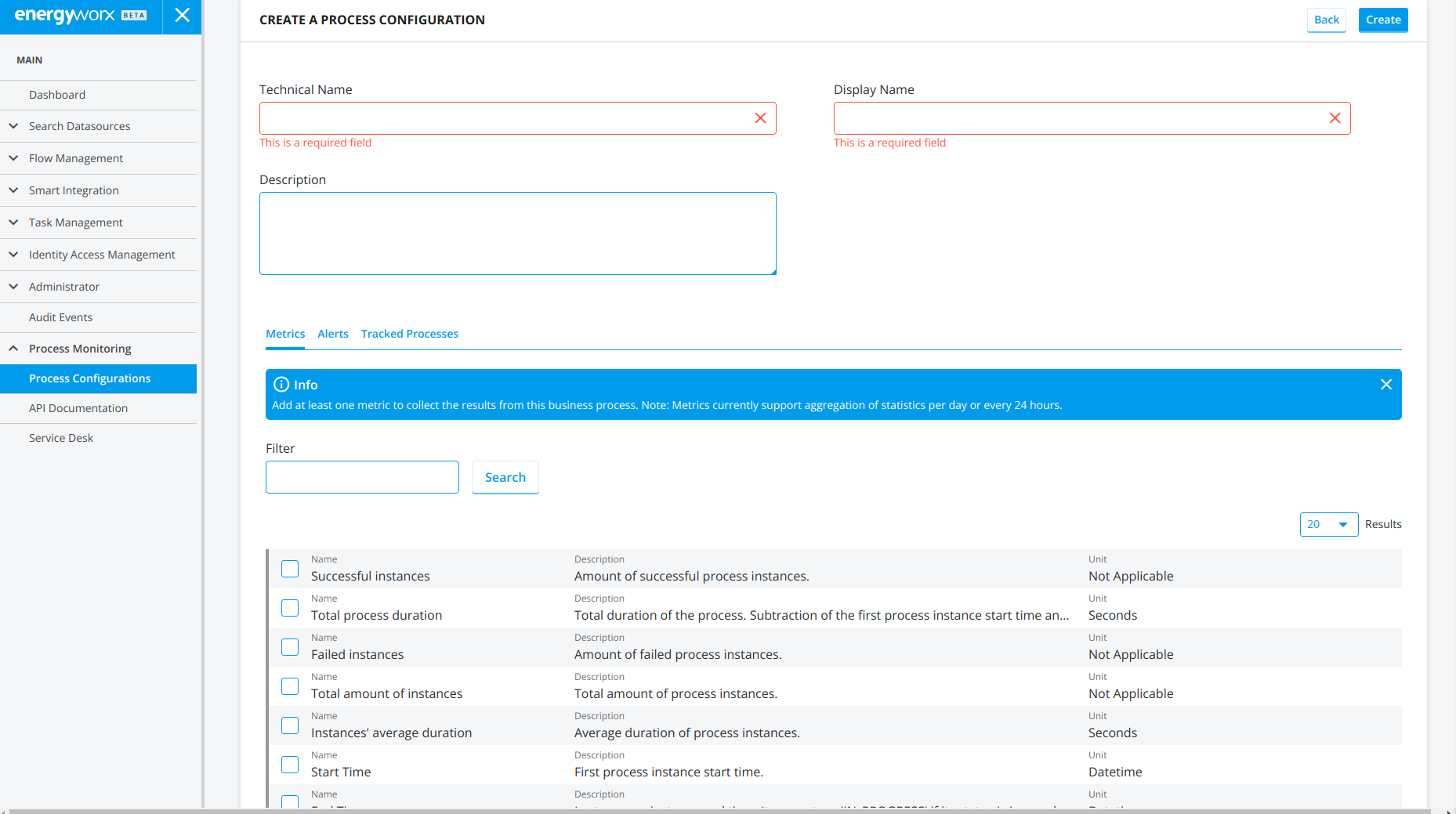The image size is (1456, 814).
Task: Open the API Documentation page
Action: point(78,408)
